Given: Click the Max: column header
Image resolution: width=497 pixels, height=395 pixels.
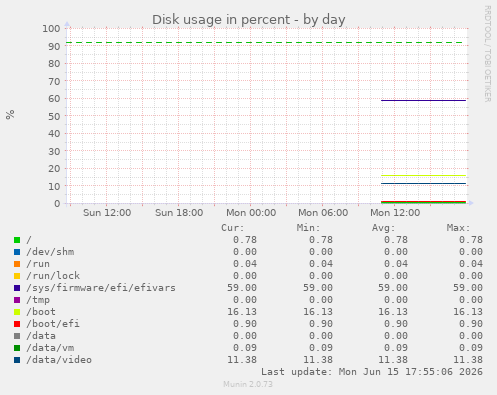Looking at the screenshot, I should click(458, 228).
